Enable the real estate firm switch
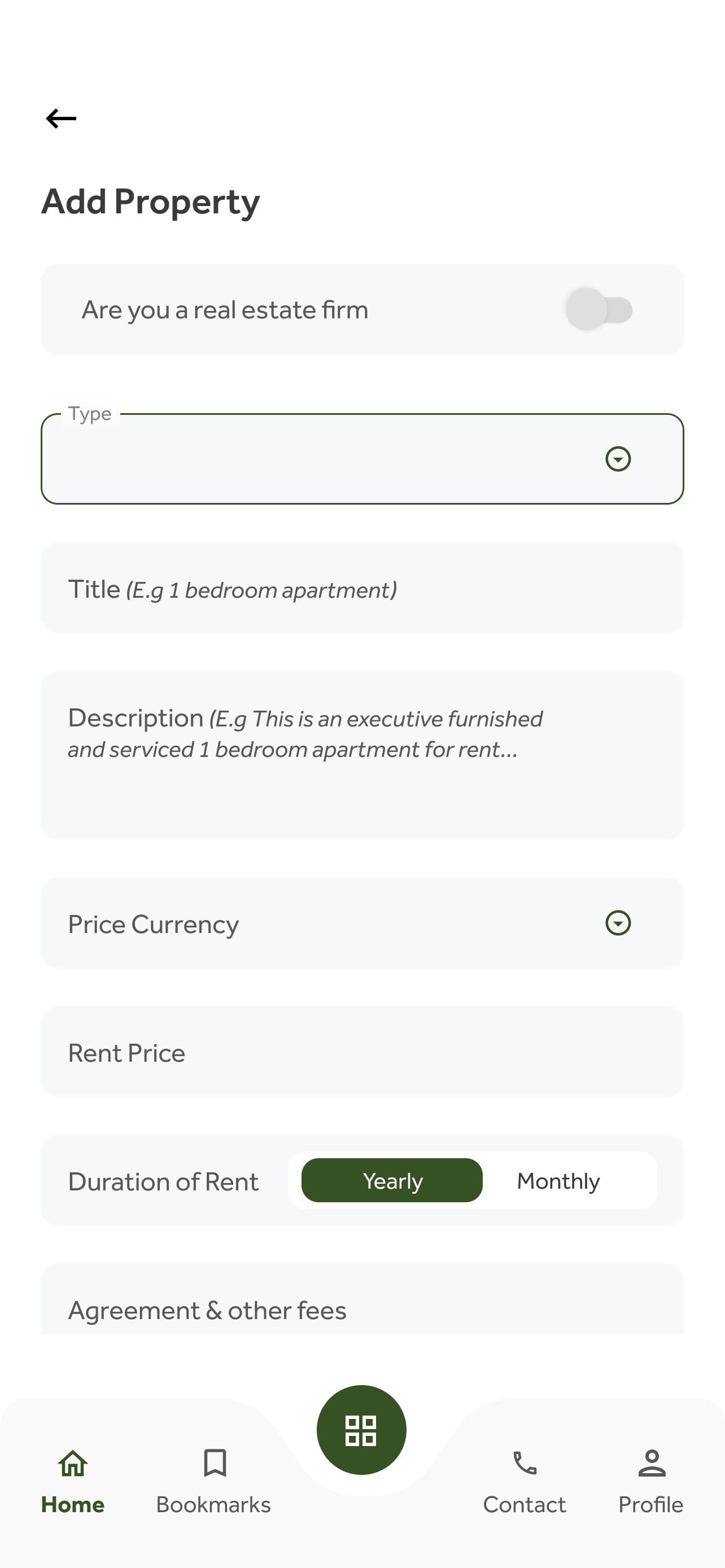The width and height of the screenshot is (725, 1568). 599,309
